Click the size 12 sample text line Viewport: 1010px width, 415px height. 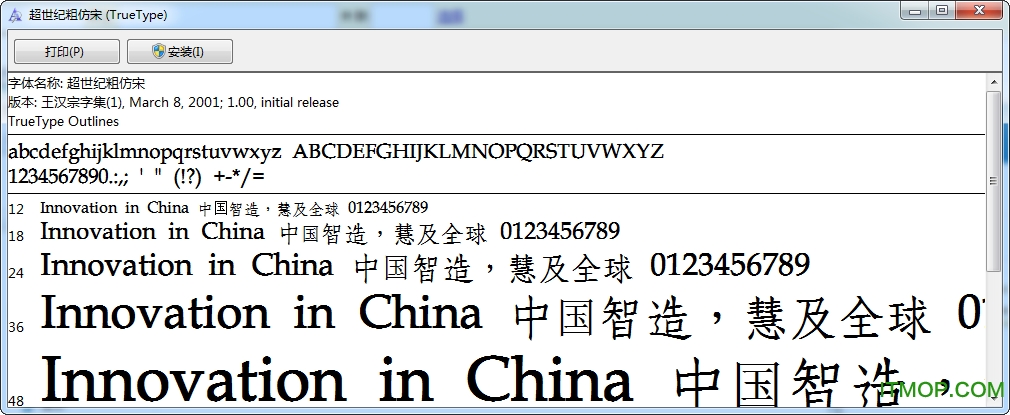234,208
